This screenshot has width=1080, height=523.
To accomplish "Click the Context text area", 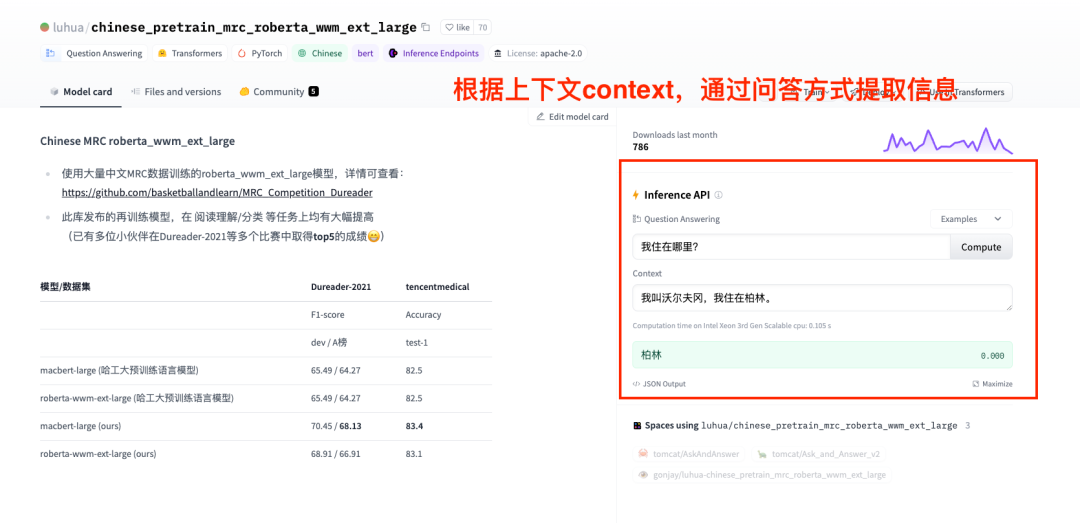I will (822, 298).
